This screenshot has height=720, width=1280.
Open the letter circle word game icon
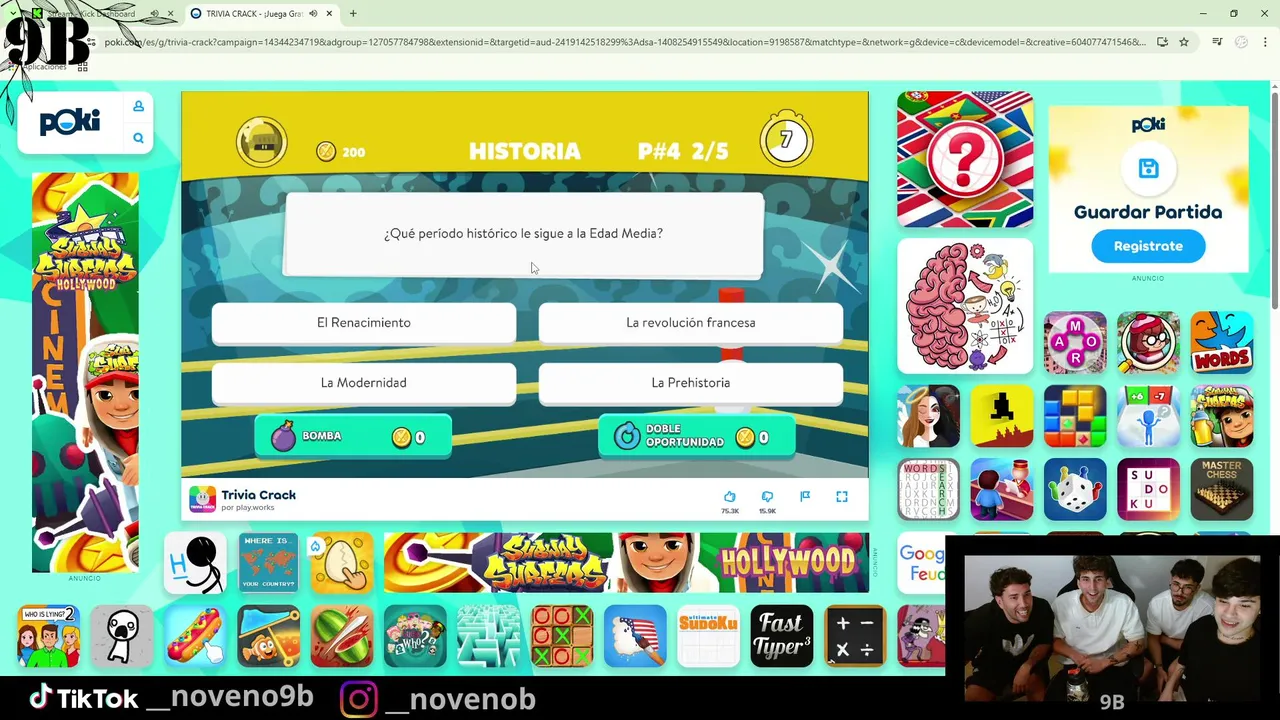(1075, 343)
